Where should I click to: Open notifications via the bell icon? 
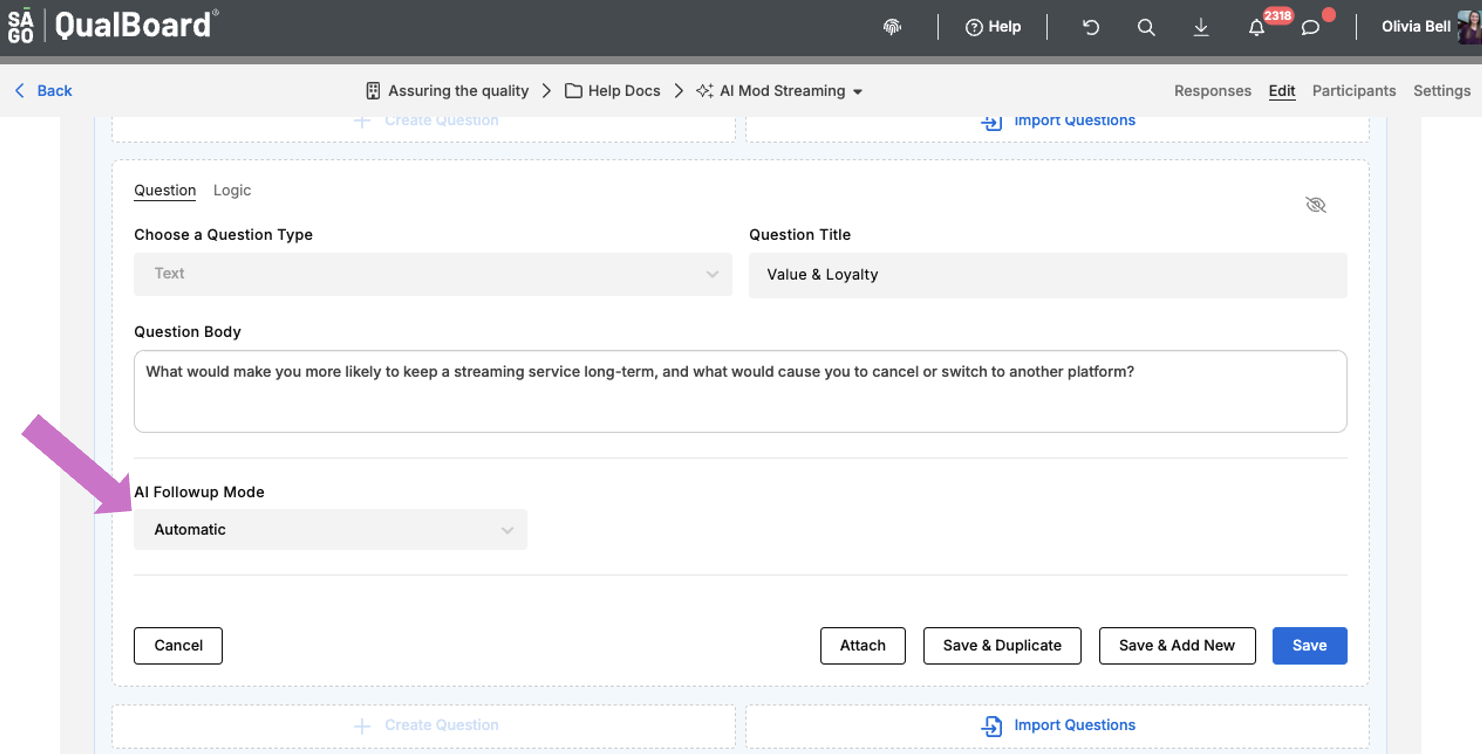click(1256, 27)
